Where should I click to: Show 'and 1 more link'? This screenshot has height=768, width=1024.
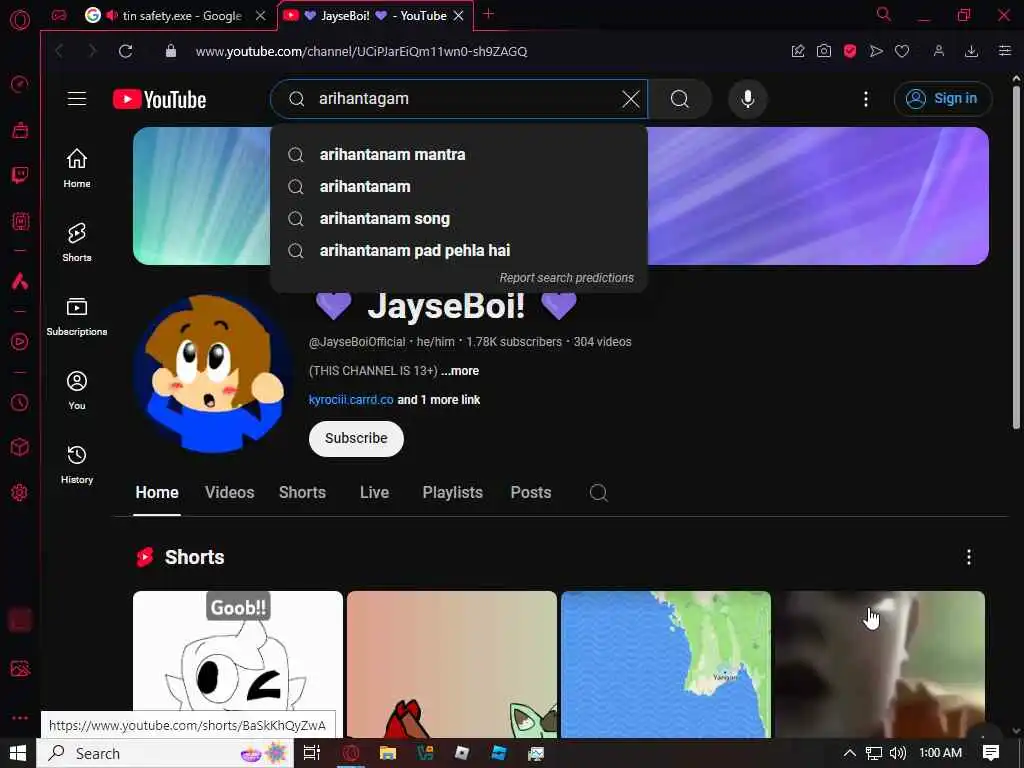439,400
